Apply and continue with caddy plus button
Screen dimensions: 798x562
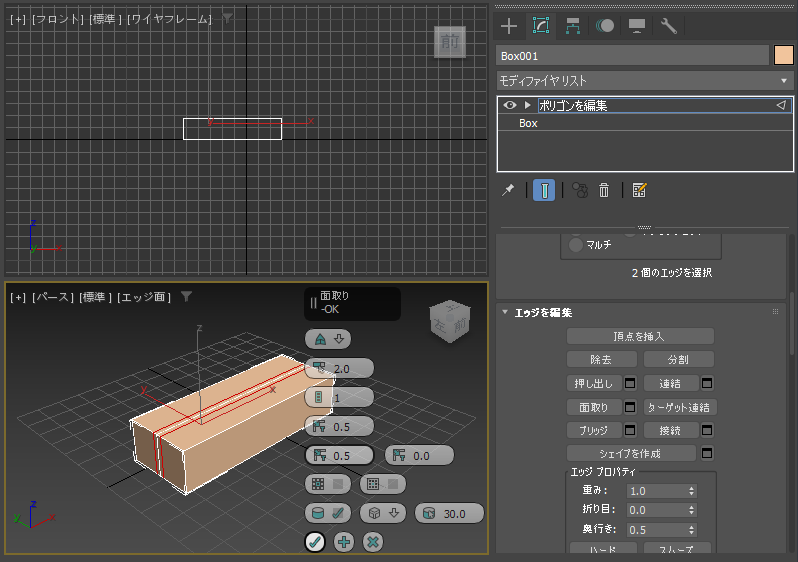point(344,542)
